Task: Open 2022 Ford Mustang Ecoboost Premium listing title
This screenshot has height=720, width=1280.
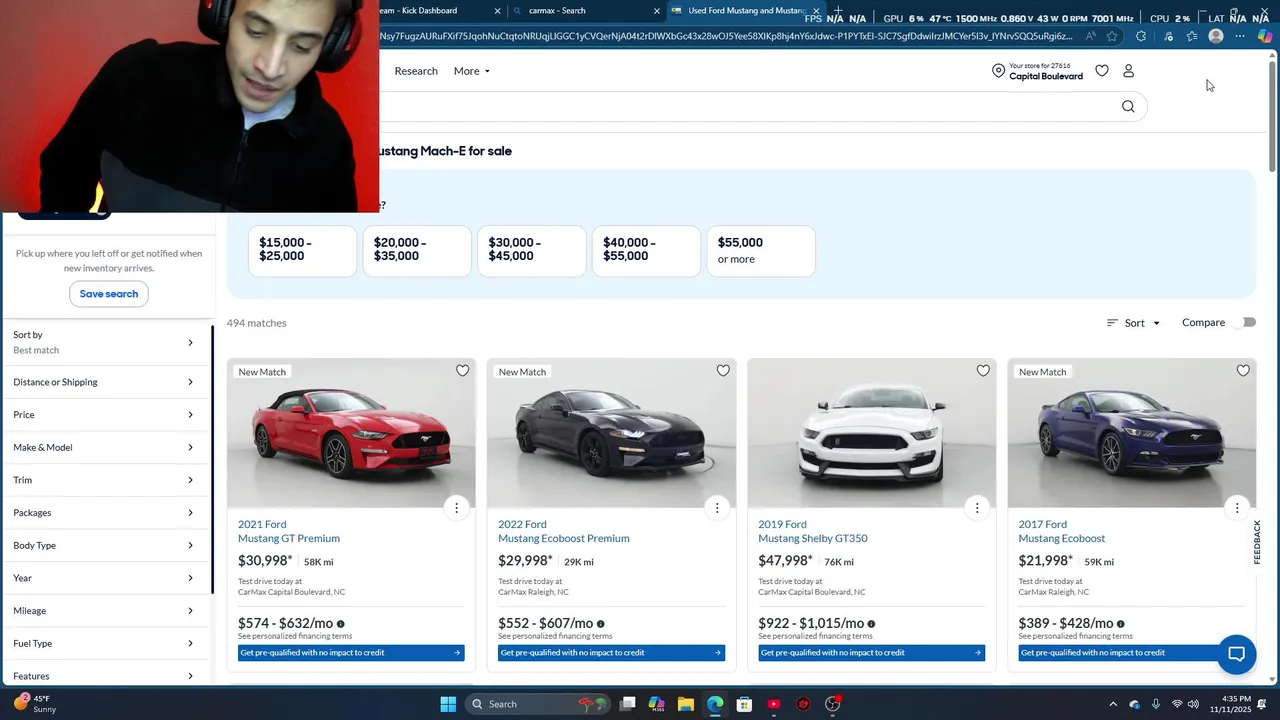Action: tap(564, 531)
